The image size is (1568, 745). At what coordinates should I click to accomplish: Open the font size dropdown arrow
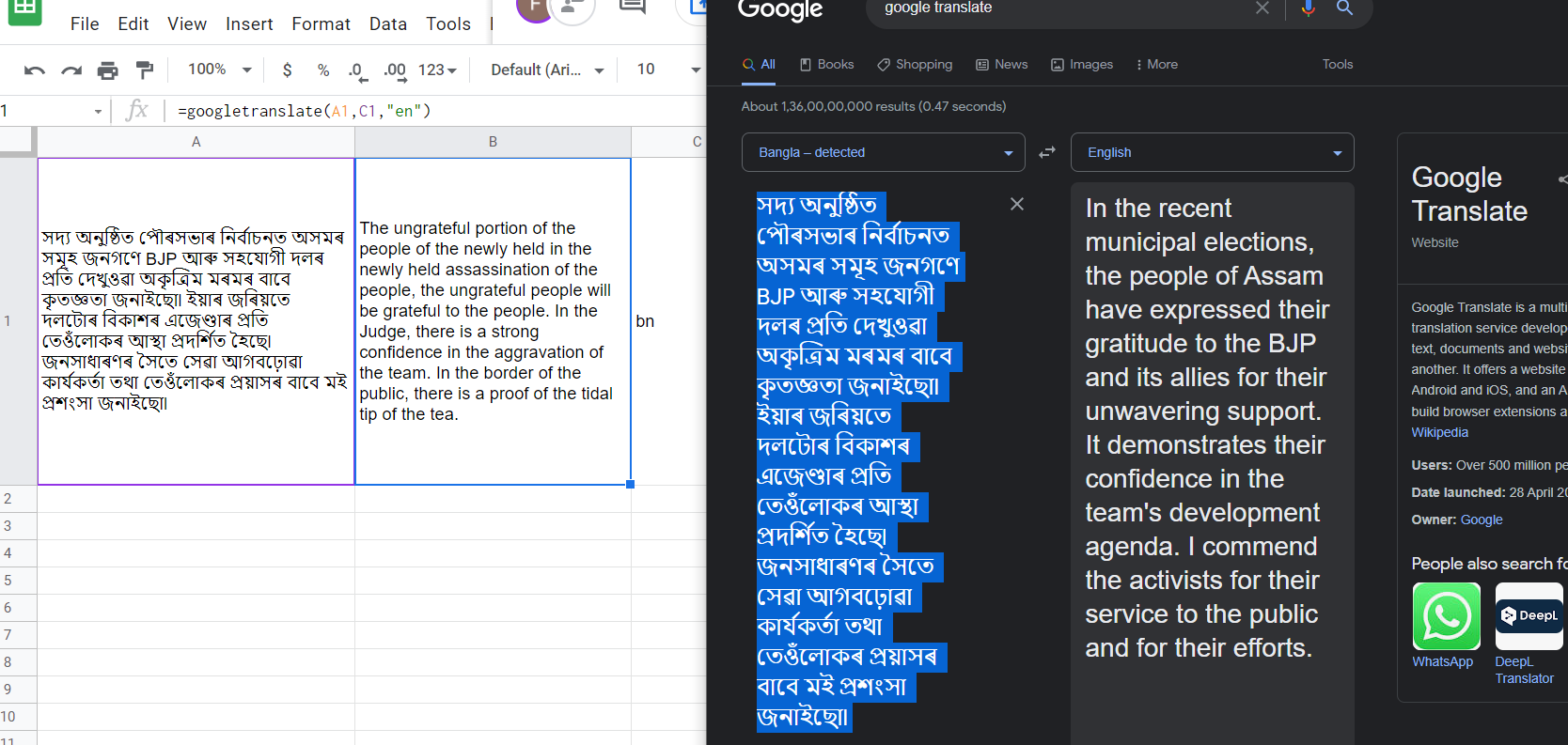696,70
